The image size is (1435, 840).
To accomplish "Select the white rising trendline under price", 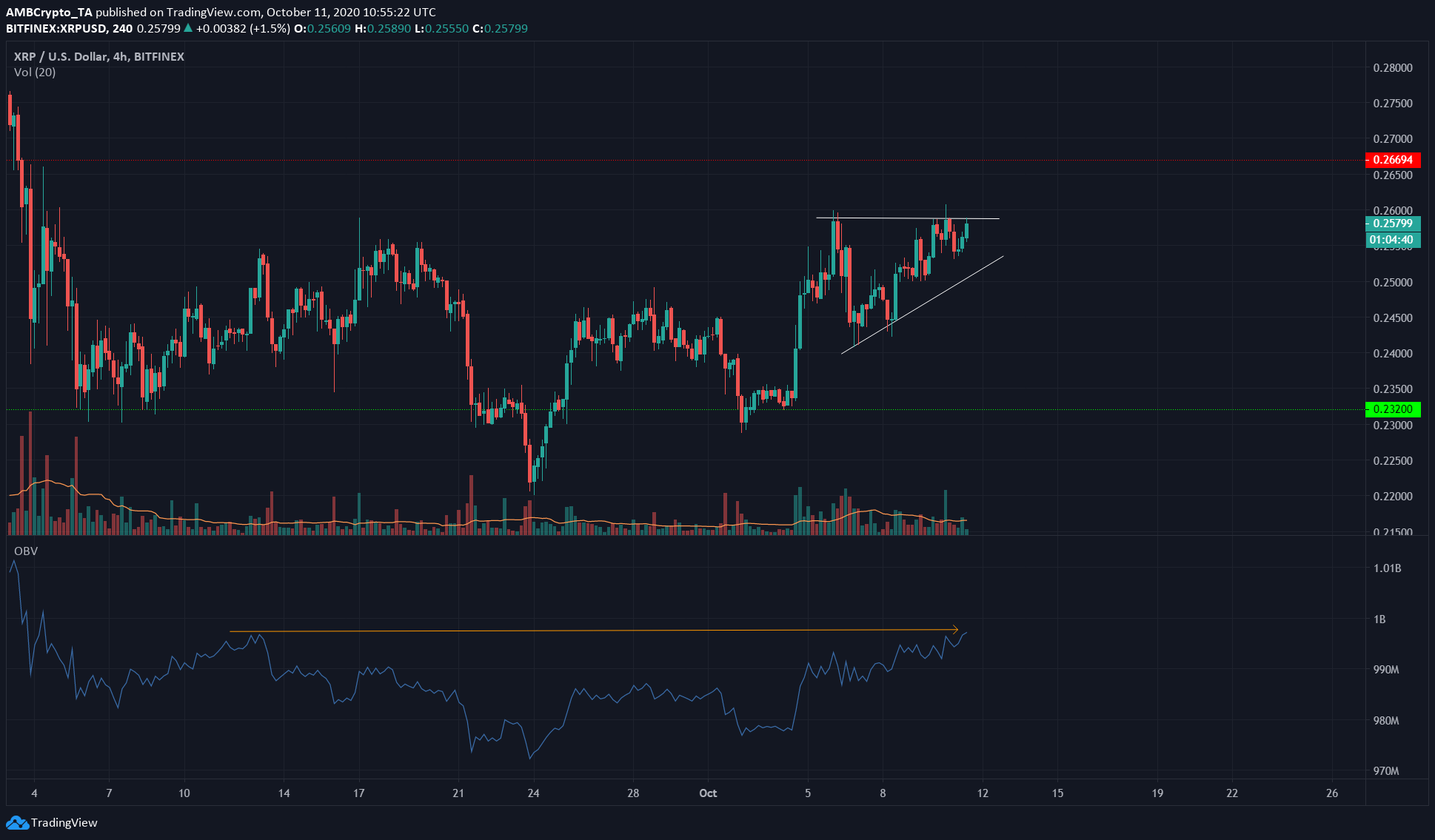I will pos(922,305).
